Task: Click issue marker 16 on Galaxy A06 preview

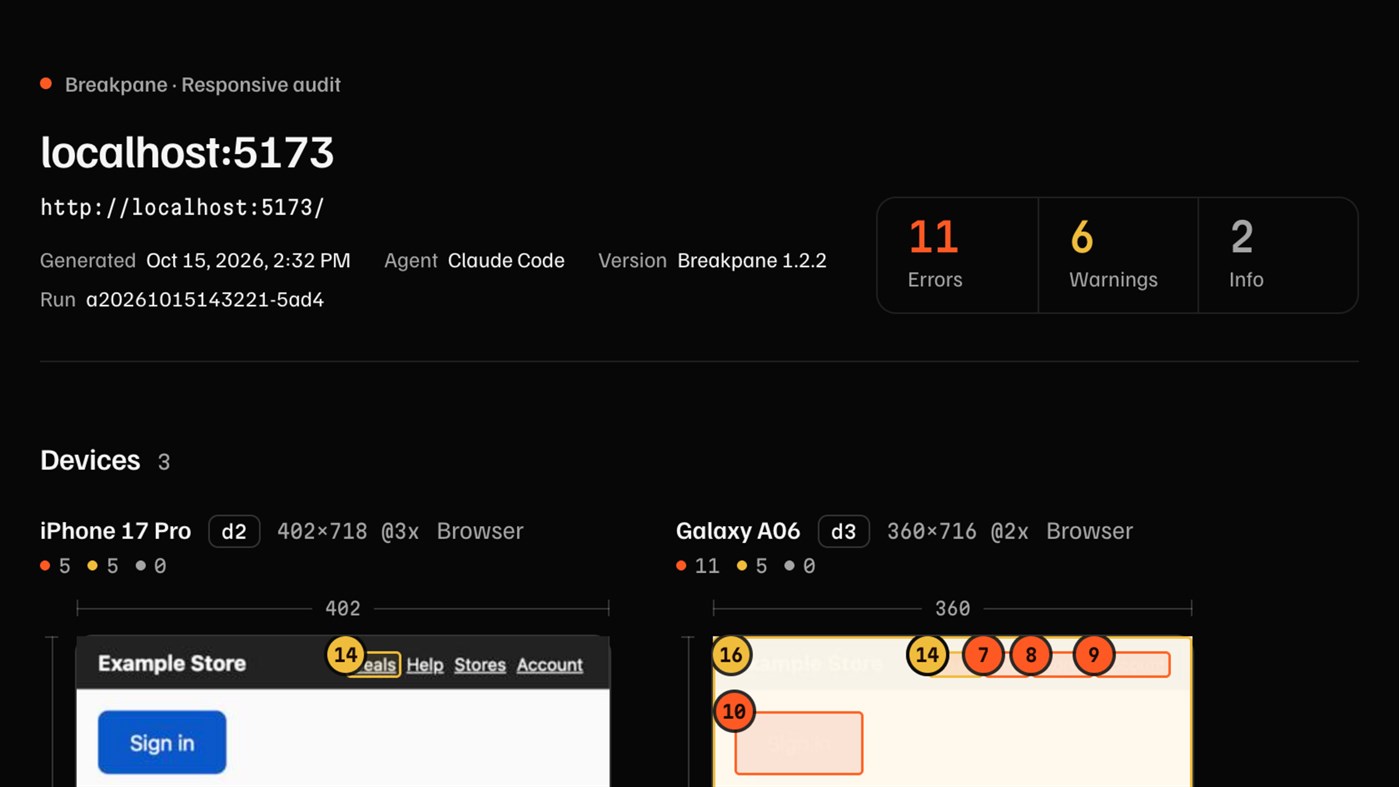Action: (731, 655)
